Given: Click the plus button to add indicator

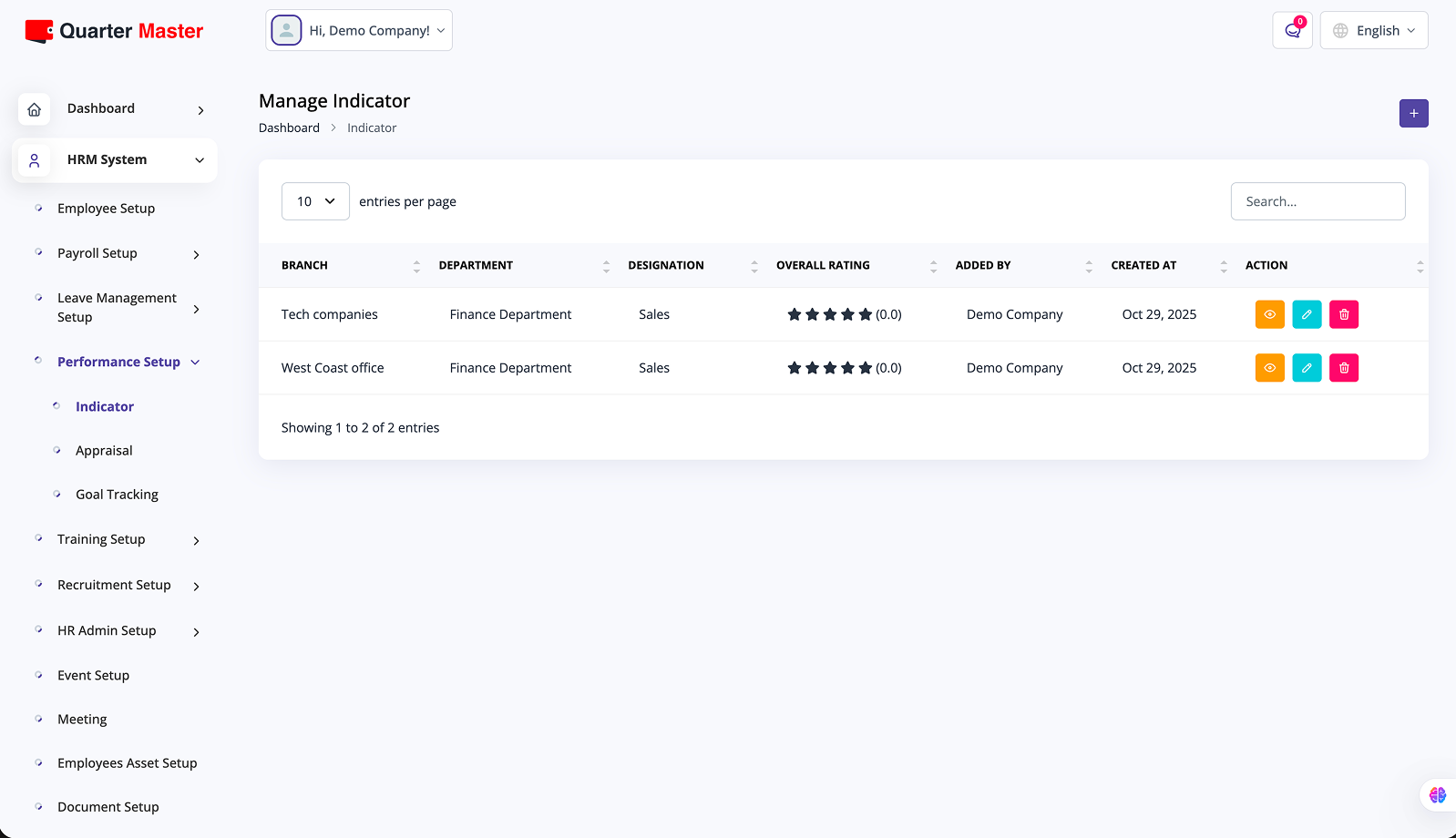Looking at the screenshot, I should 1413,114.
